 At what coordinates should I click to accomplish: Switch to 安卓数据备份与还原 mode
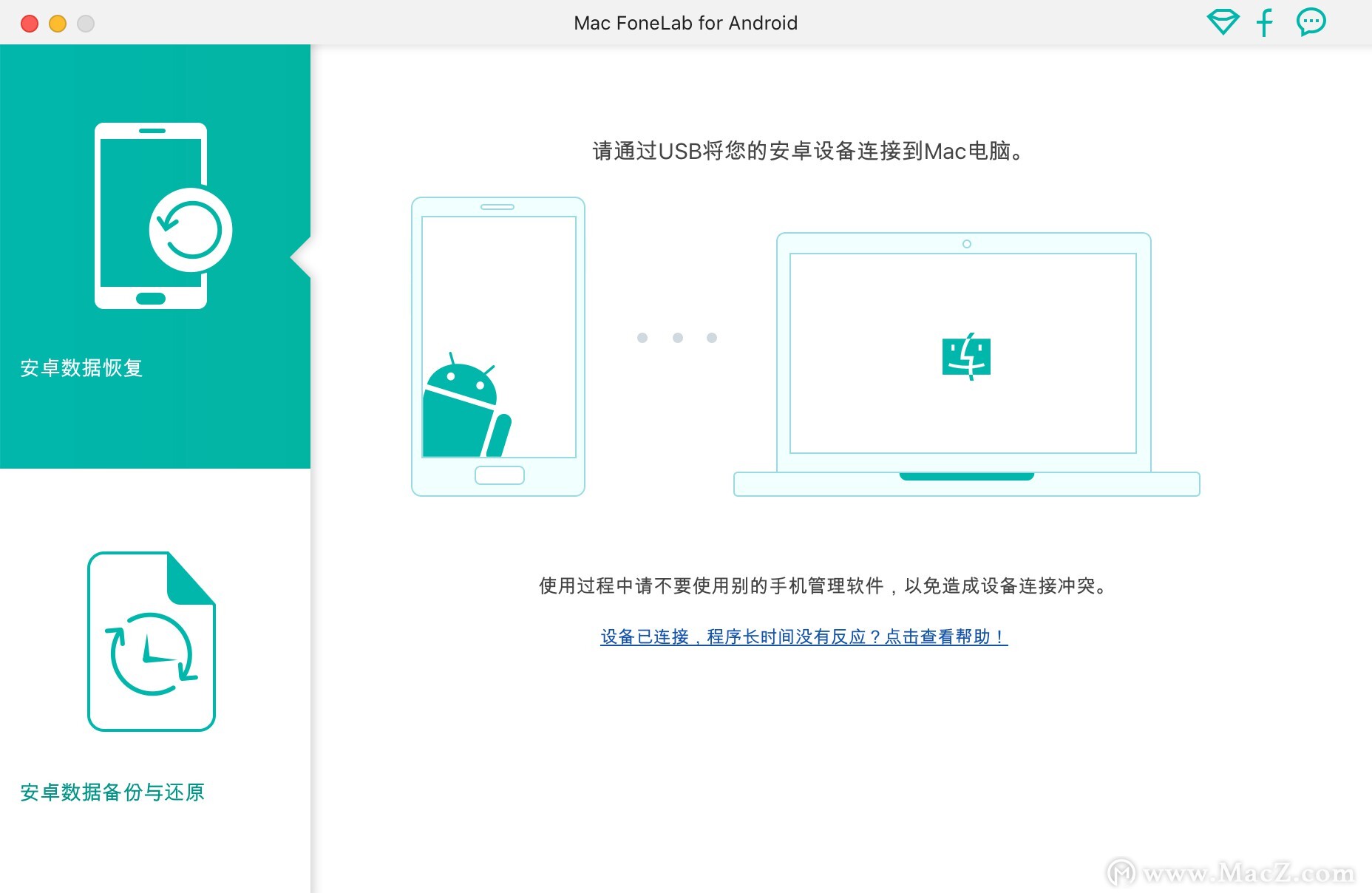pyautogui.click(x=112, y=792)
